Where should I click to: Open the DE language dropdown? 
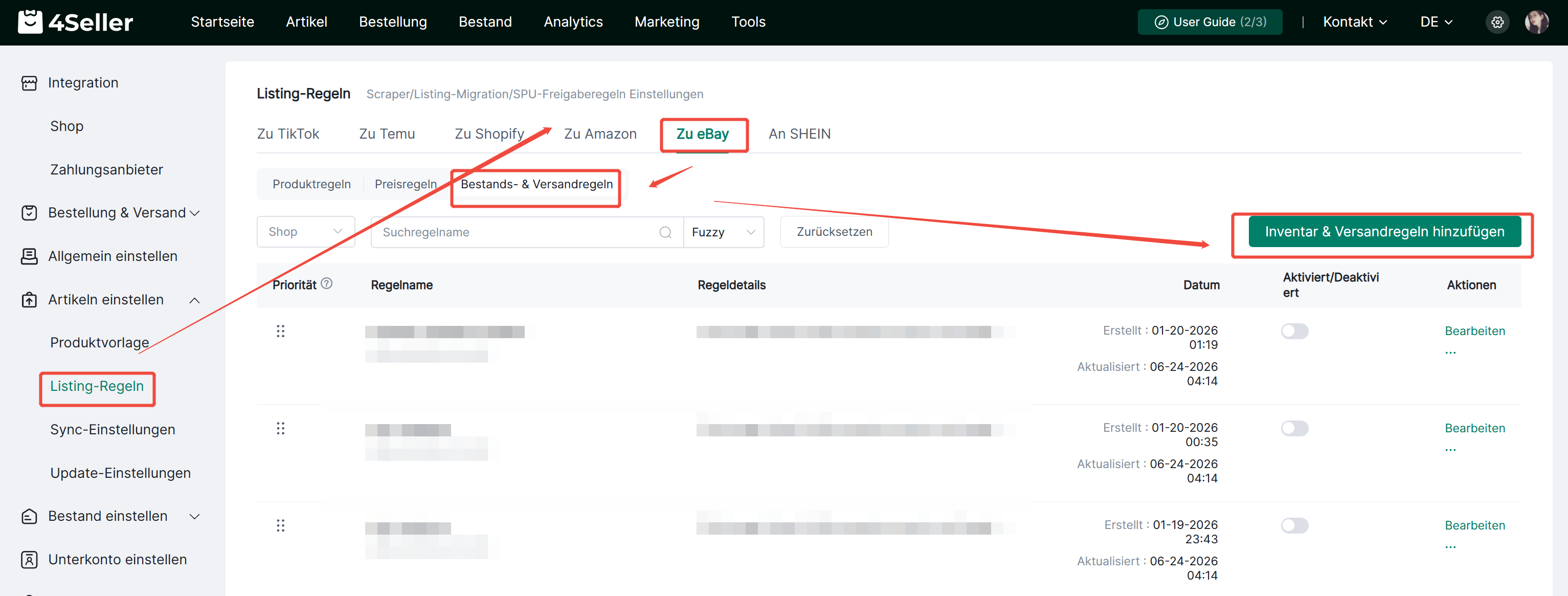point(1436,22)
